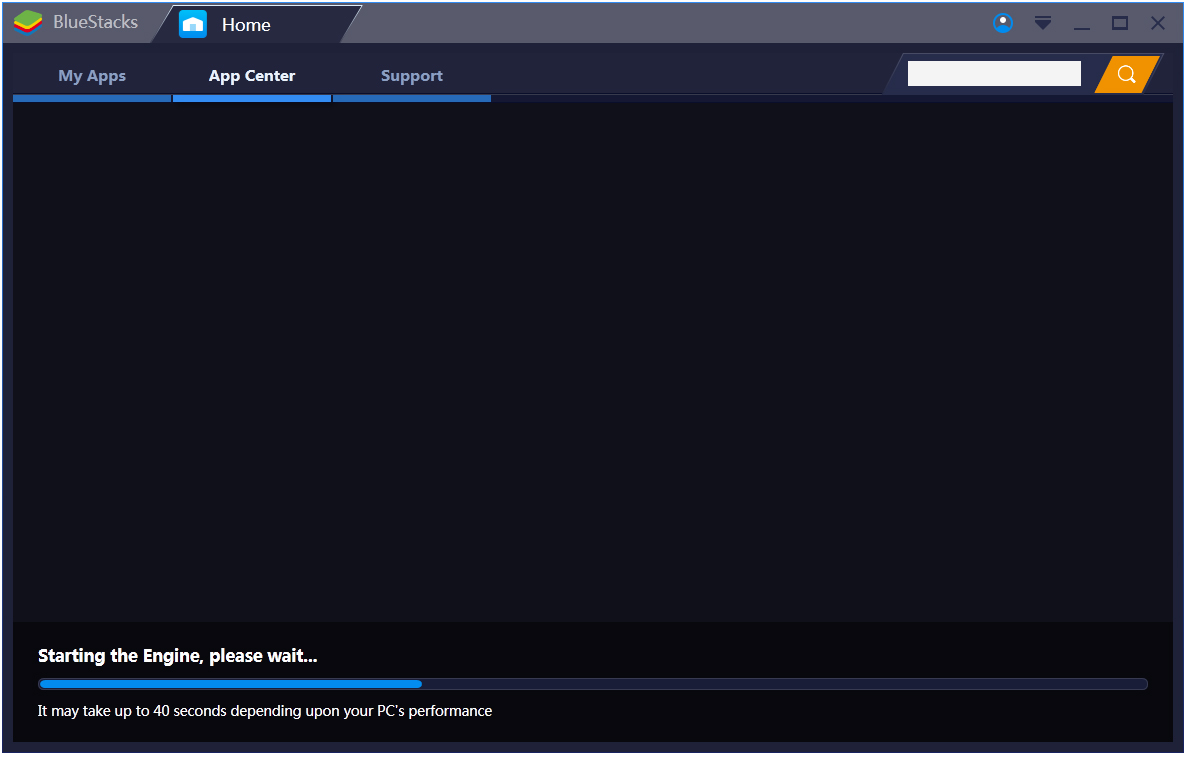Click the filled blue part of progress bar
Image resolution: width=1188 pixels, height=757 pixels.
[x=230, y=684]
